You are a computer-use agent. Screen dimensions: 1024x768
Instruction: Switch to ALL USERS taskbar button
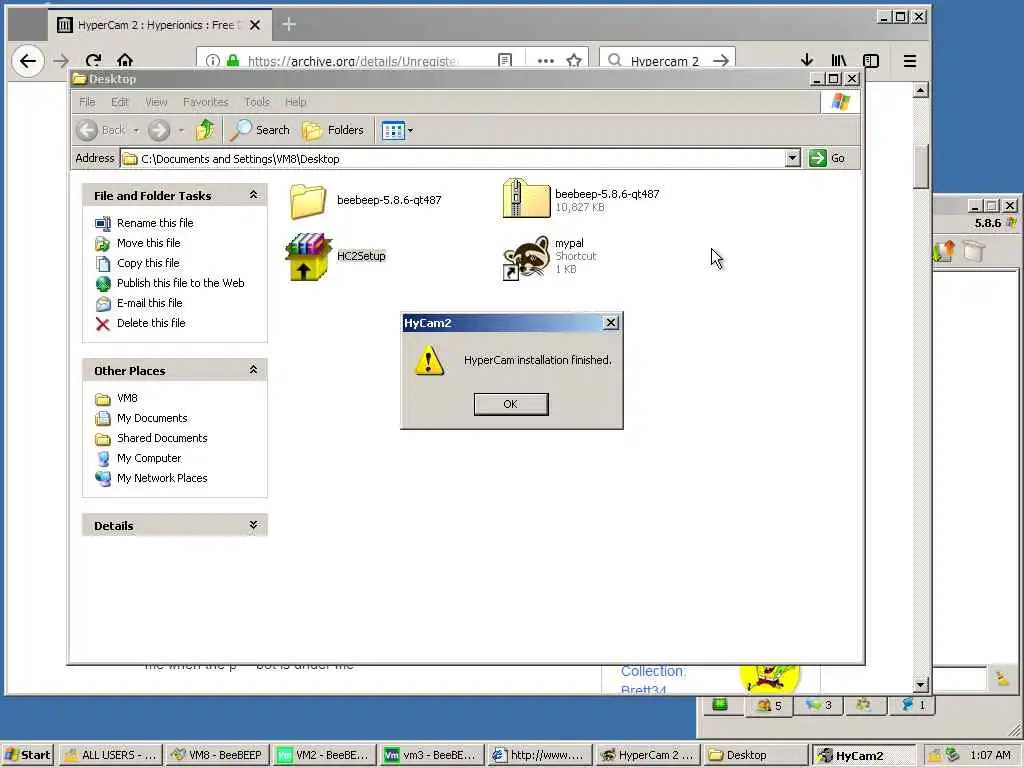(x=110, y=755)
